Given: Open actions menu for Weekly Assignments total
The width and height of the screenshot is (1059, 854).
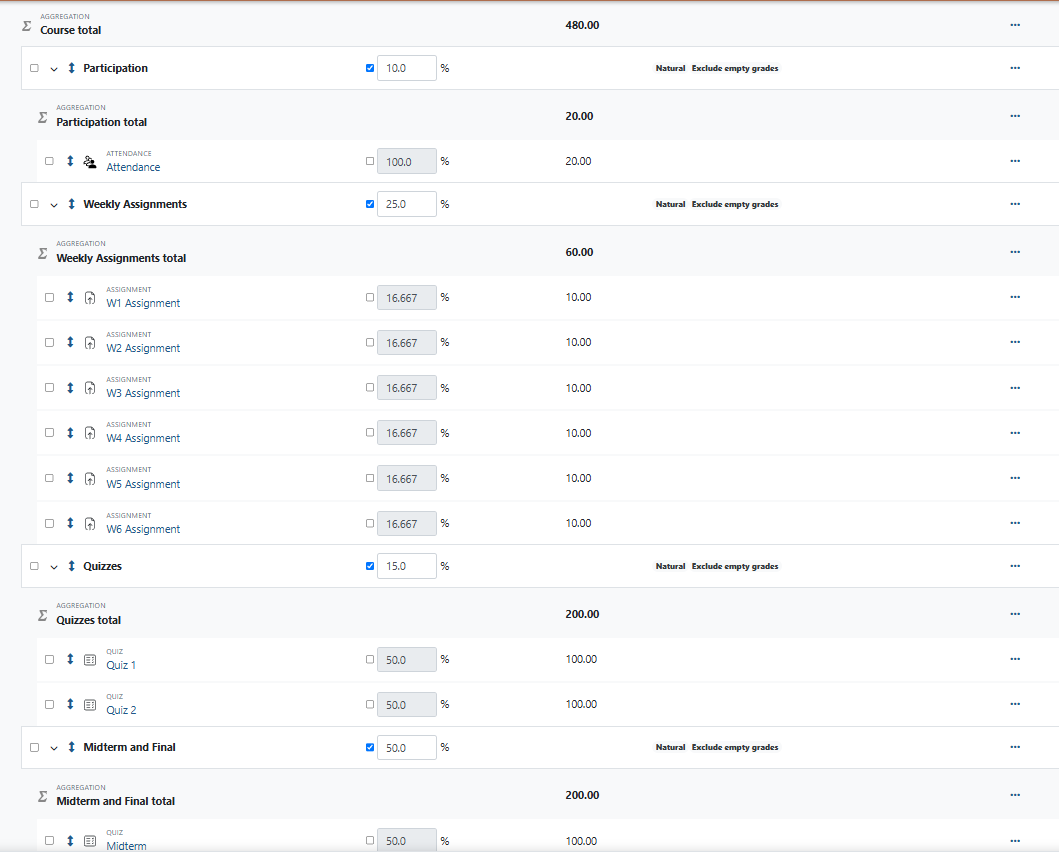Looking at the screenshot, I should (1015, 252).
